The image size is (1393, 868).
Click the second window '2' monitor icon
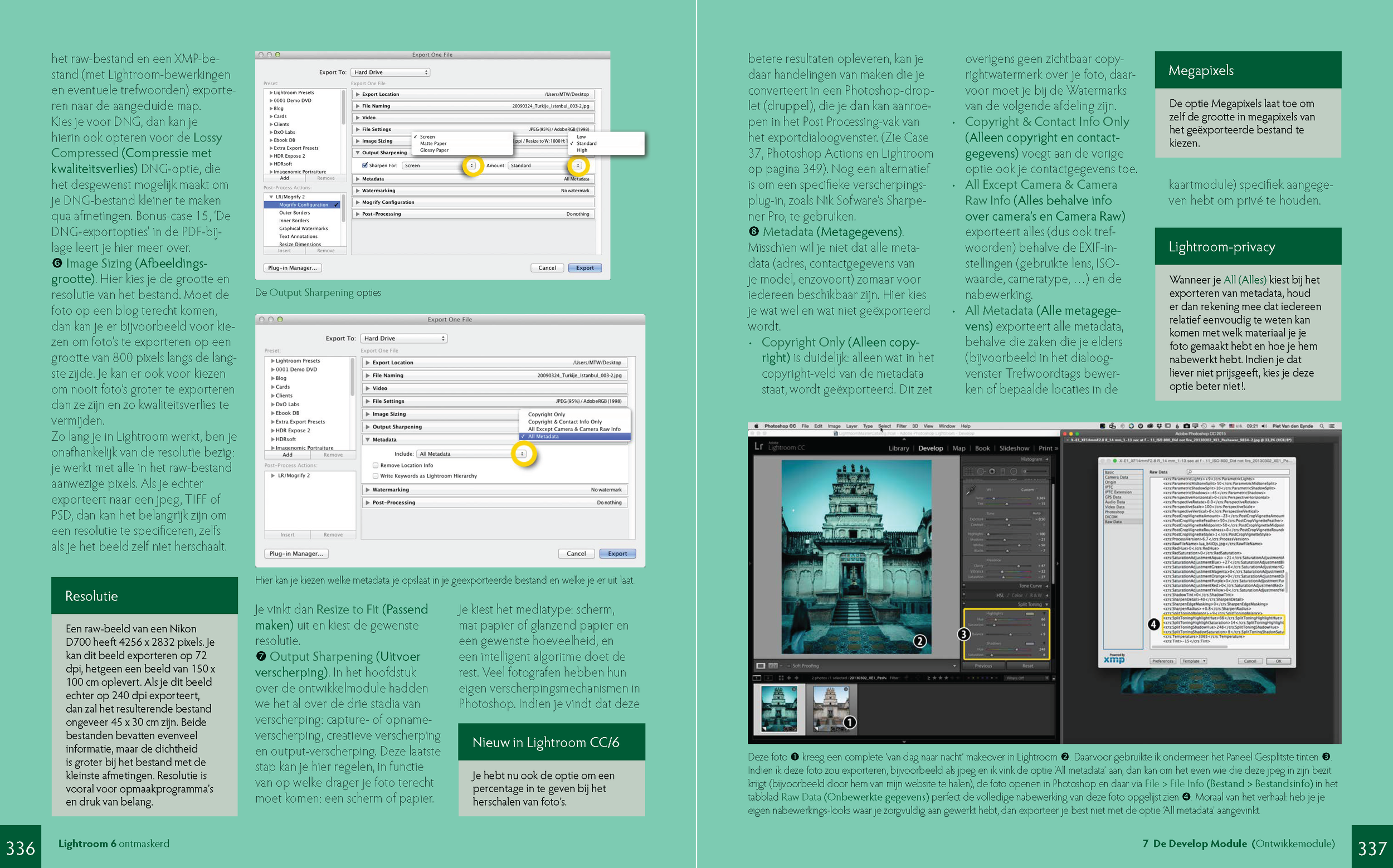(768, 679)
